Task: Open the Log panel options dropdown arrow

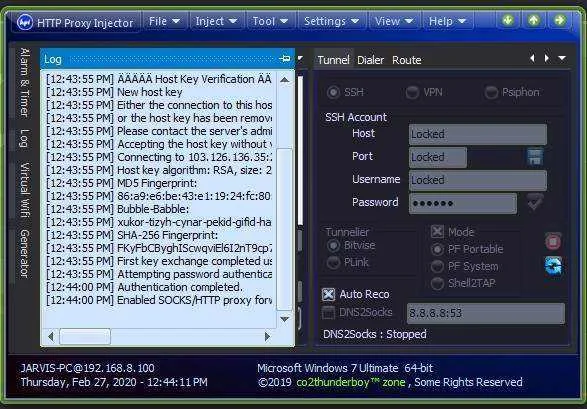Action: click(300, 59)
